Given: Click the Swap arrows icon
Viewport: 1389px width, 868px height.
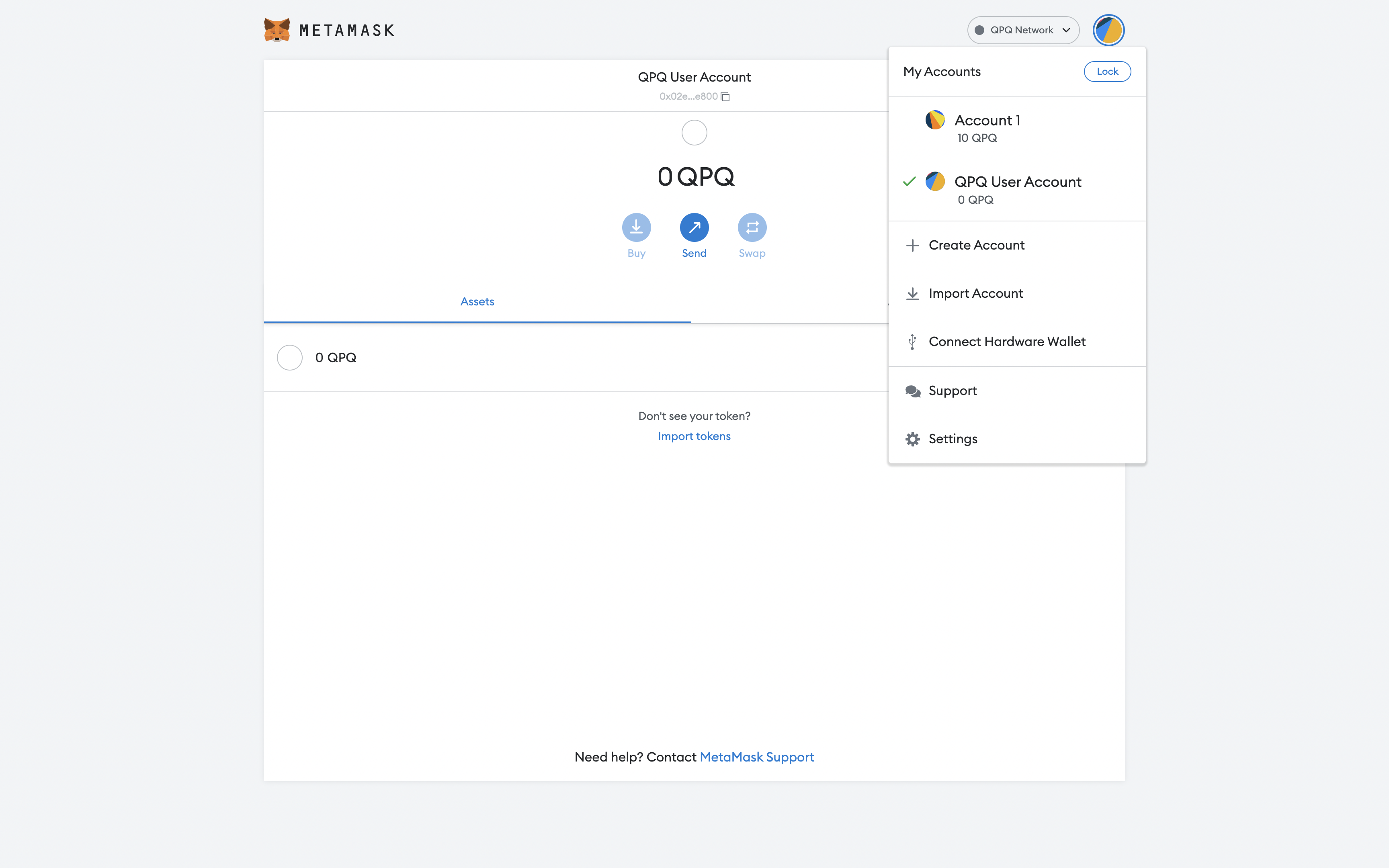Looking at the screenshot, I should [752, 227].
